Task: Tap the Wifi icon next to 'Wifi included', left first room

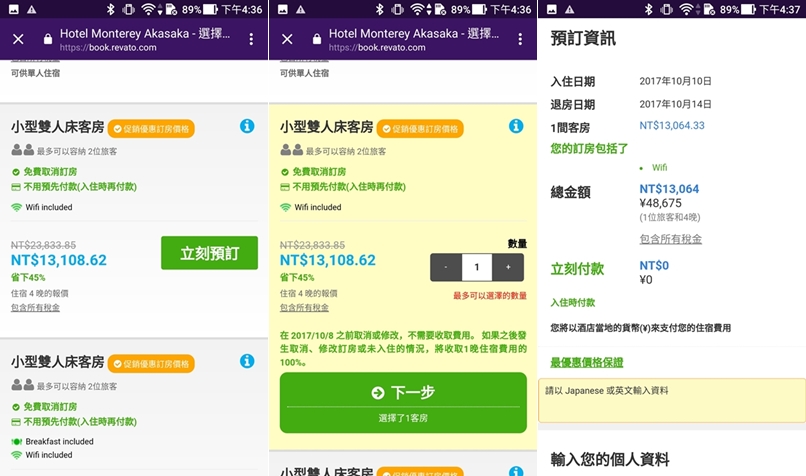Action: 16,207
